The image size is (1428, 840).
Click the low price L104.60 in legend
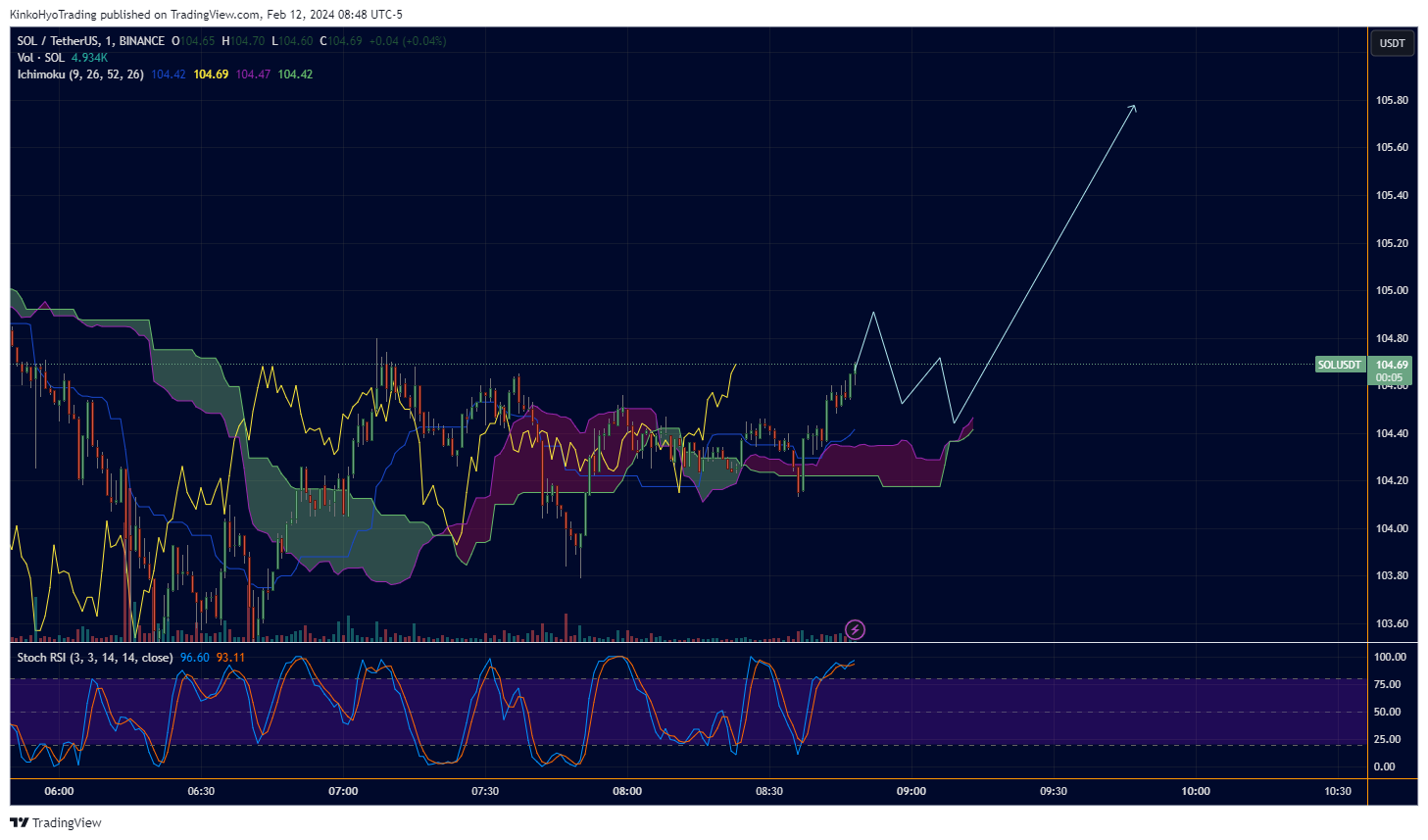tap(292, 41)
